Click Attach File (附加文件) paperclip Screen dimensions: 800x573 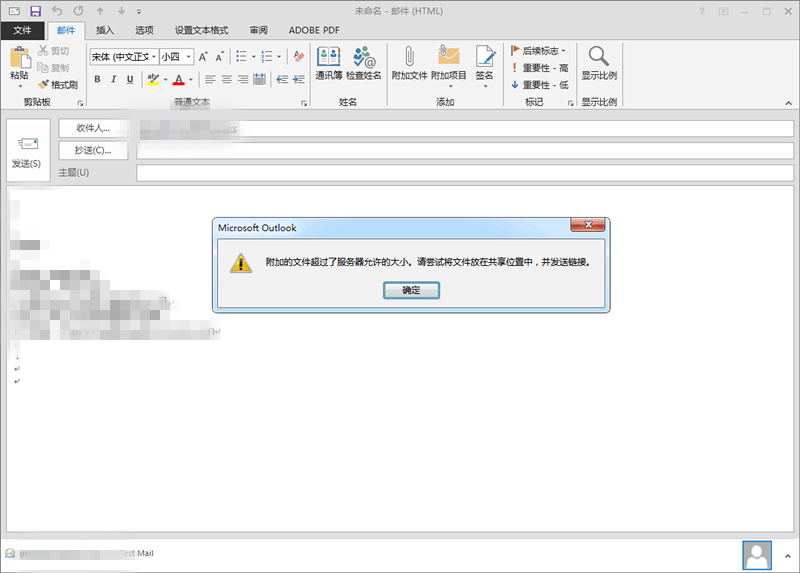tap(410, 63)
